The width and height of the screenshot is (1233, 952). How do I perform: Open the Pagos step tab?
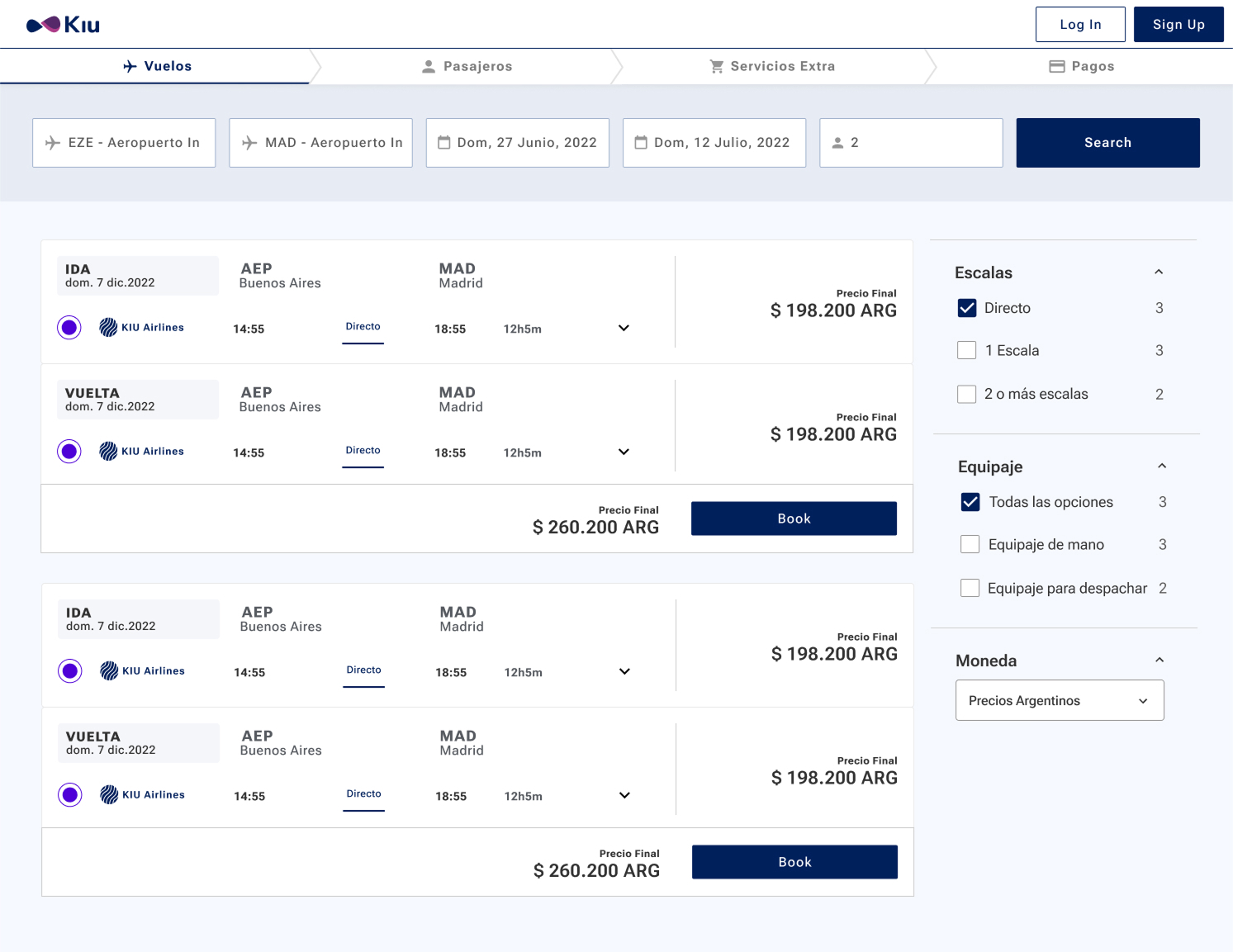pos(1081,67)
